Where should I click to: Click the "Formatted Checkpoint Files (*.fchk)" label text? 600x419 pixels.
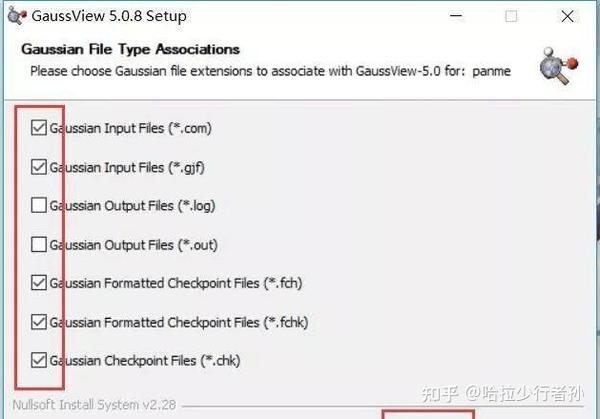(x=206, y=323)
